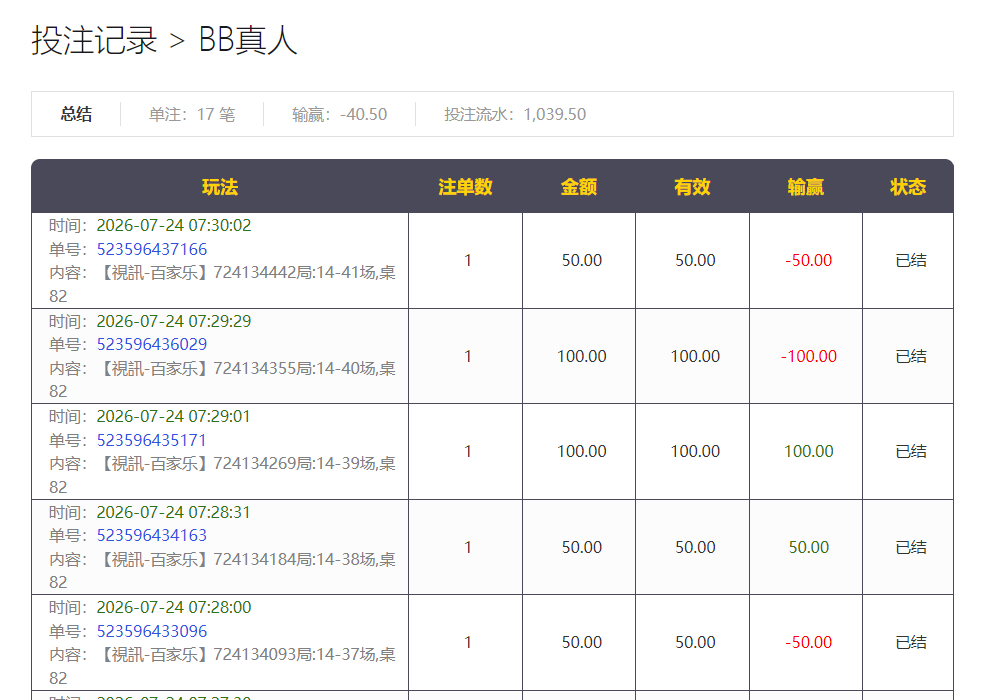Image resolution: width=982 pixels, height=700 pixels.
Task: Click the -50.00 result for order 523596433096
Action: (809, 642)
